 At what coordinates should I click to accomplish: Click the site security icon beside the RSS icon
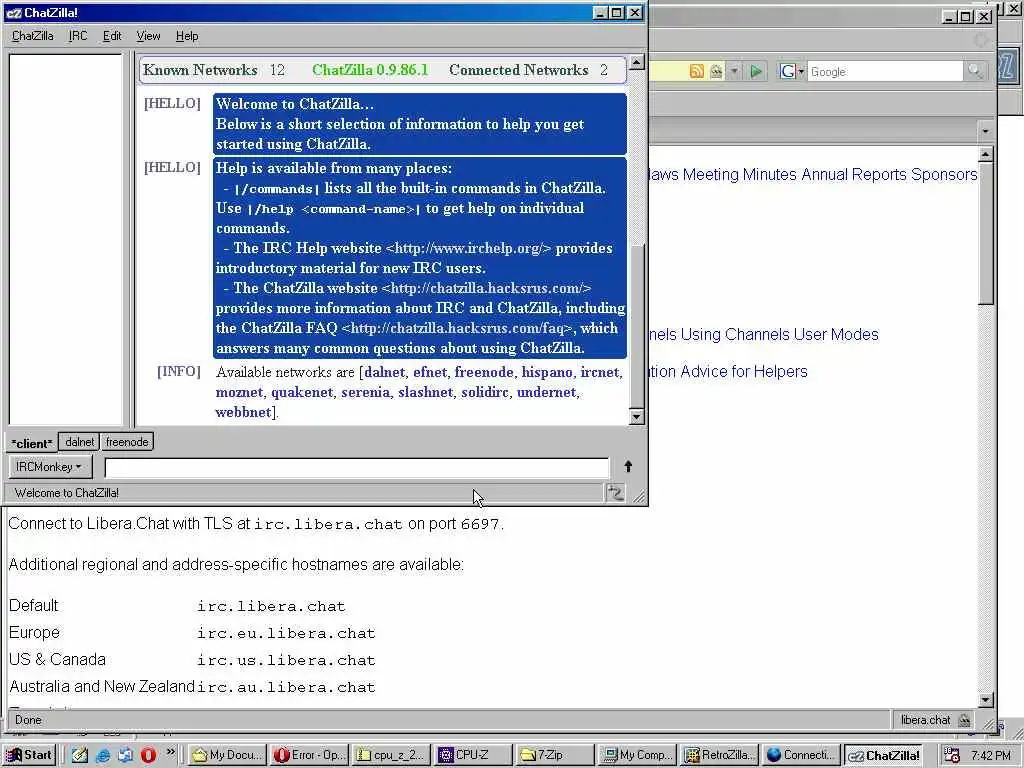(x=716, y=71)
